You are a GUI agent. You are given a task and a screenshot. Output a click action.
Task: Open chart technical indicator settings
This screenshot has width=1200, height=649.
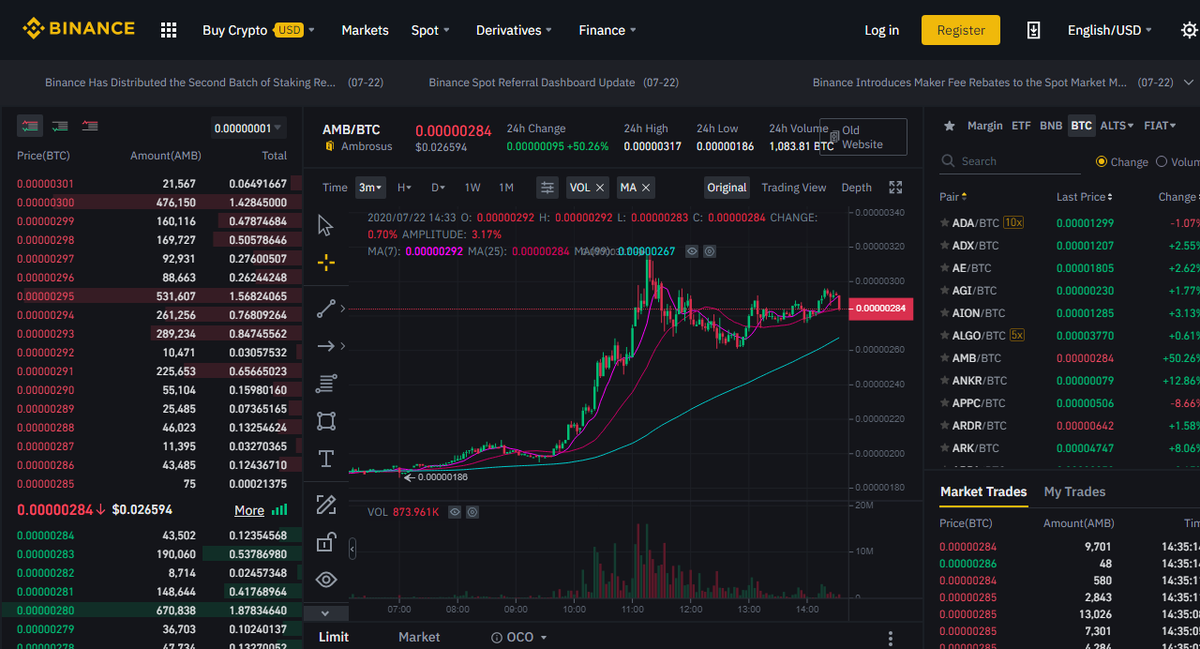click(547, 187)
